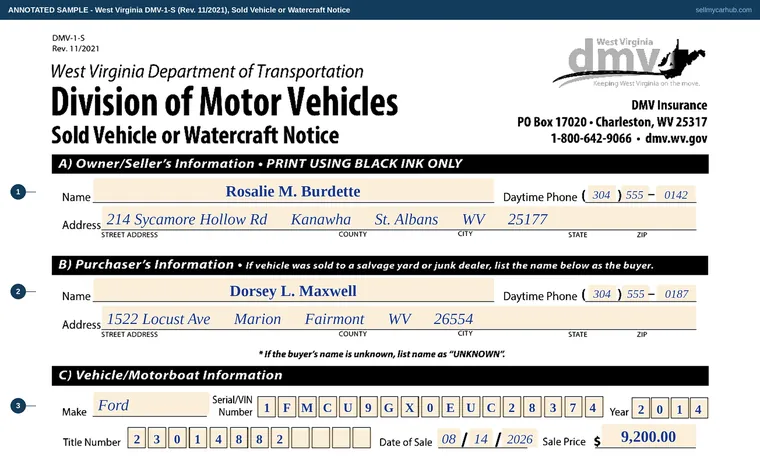Click the purchaser Name field Dorsey L. Maxwell
The image size is (760, 456).
[293, 290]
